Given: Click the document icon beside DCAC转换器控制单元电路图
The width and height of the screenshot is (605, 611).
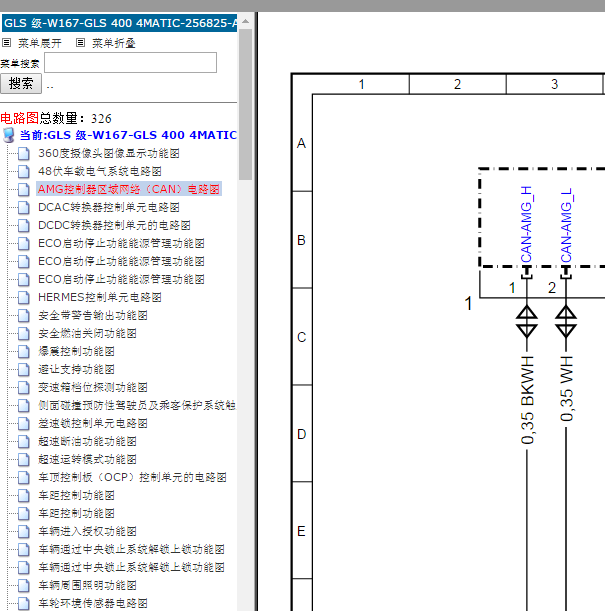Looking at the screenshot, I should (x=24, y=207).
